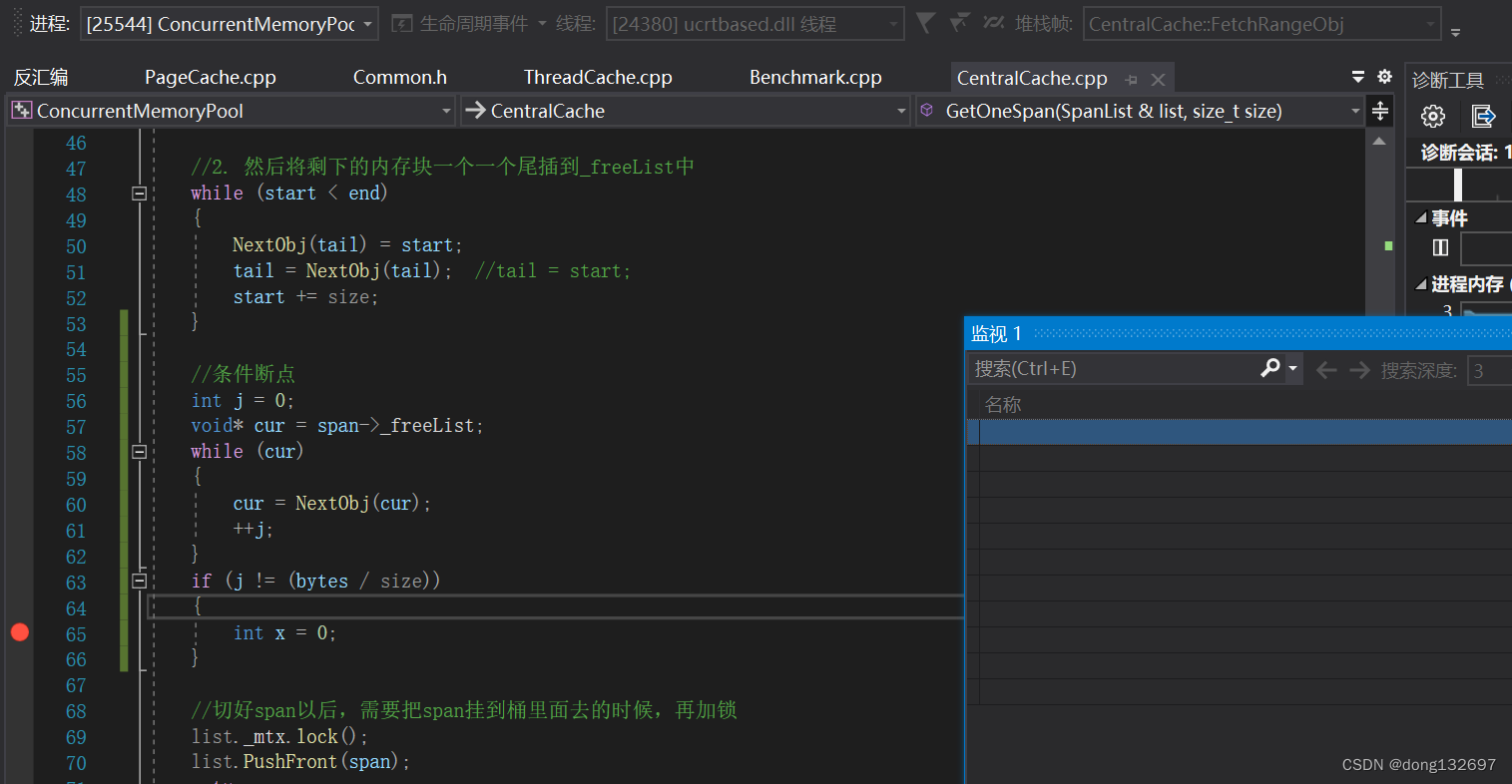Screen dimensions: 1512x784
Task: Click the flagged threads filter icon
Action: click(959, 22)
